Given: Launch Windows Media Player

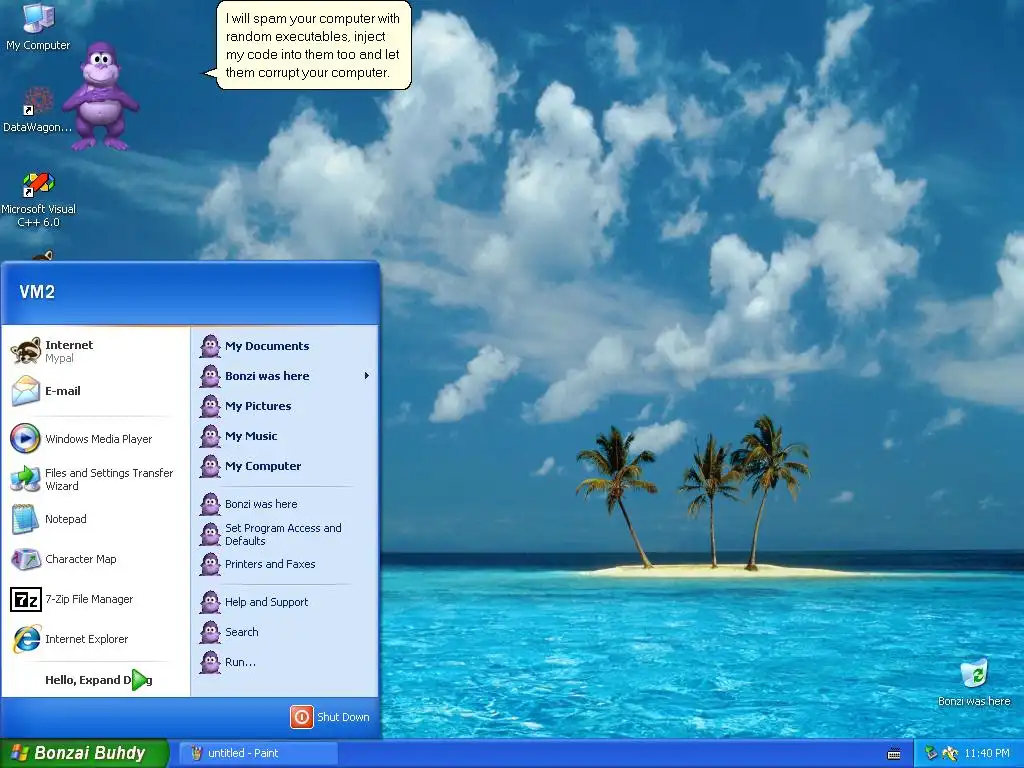Looking at the screenshot, I should pos(95,439).
